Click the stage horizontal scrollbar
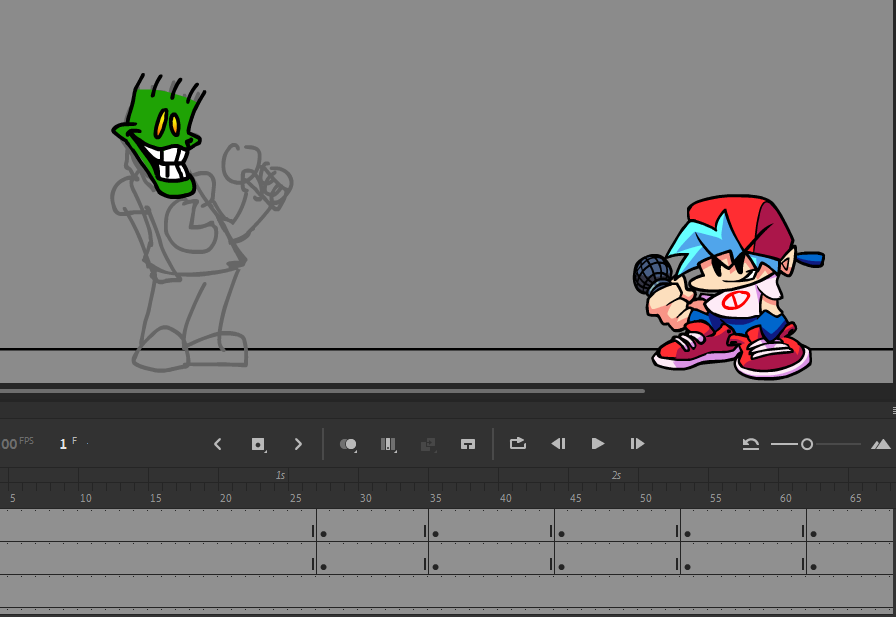Image resolution: width=896 pixels, height=617 pixels. [322, 391]
